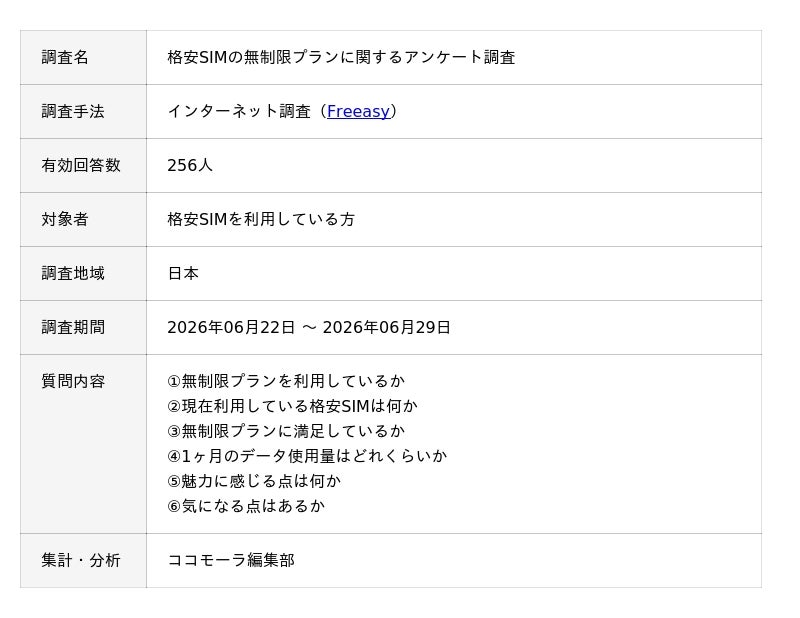800x618 pixels.
Task: Select the 対象者 label cell
Action: 83,219
